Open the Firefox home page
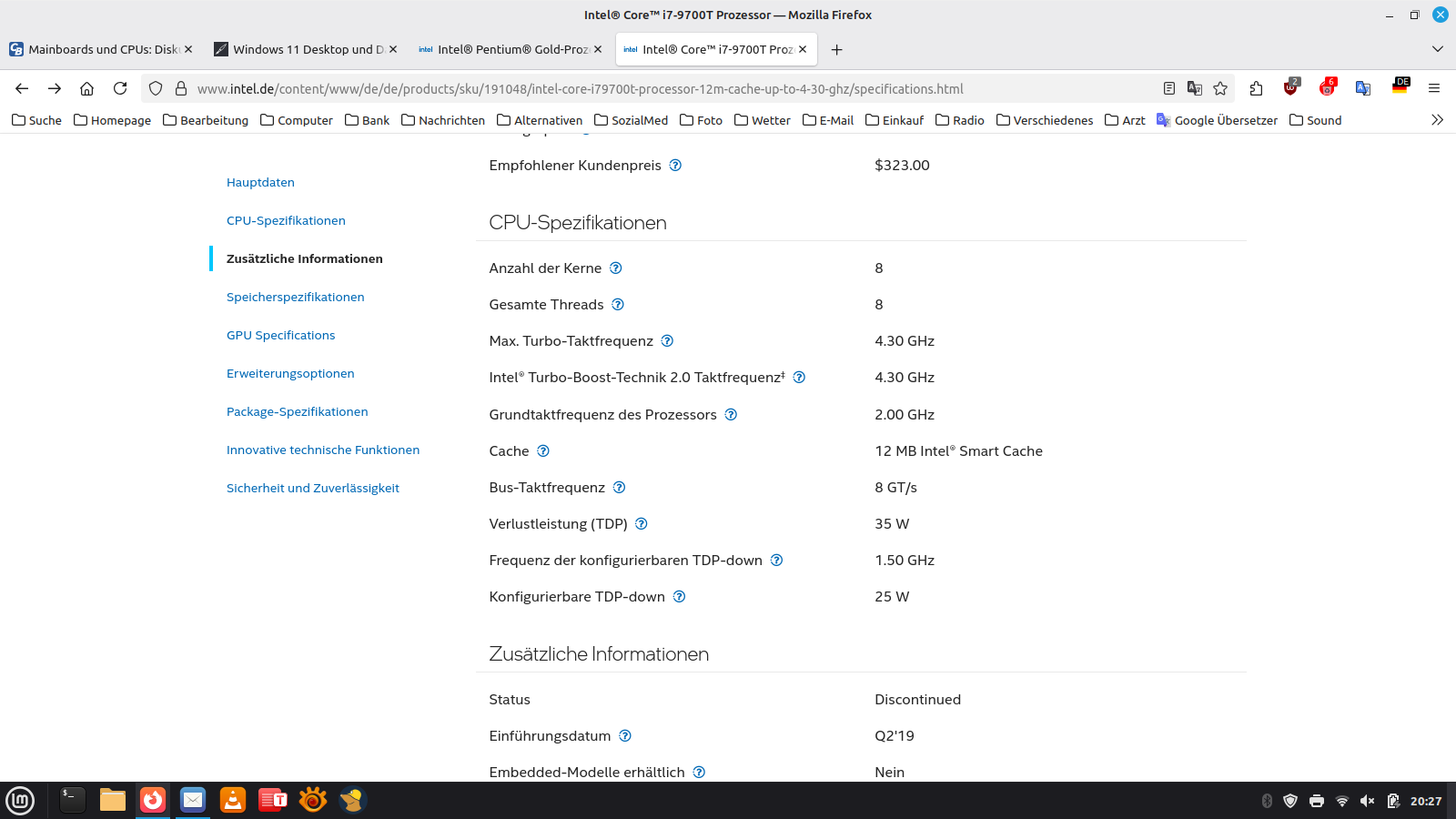The height and width of the screenshot is (819, 1456). click(87, 88)
